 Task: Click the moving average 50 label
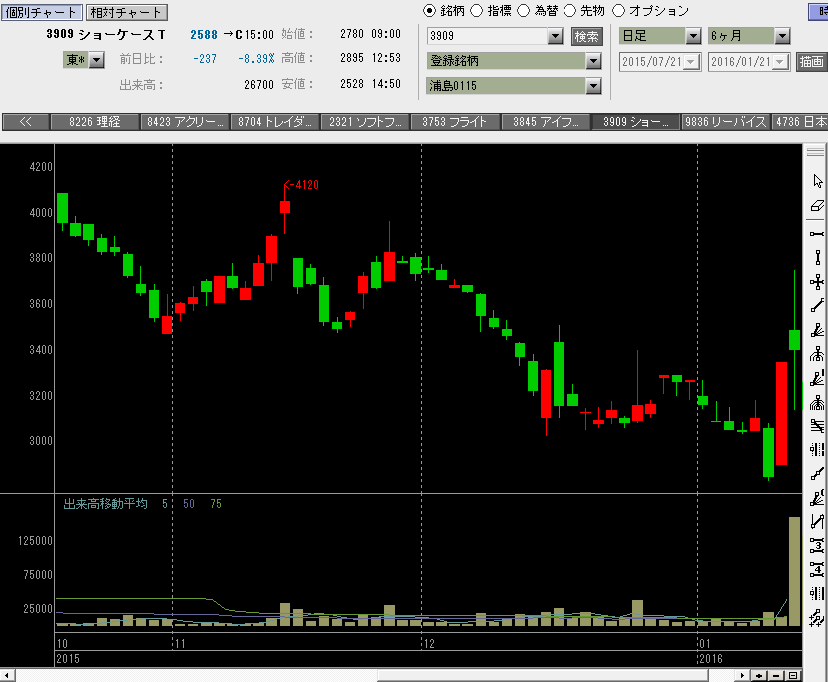click(189, 504)
